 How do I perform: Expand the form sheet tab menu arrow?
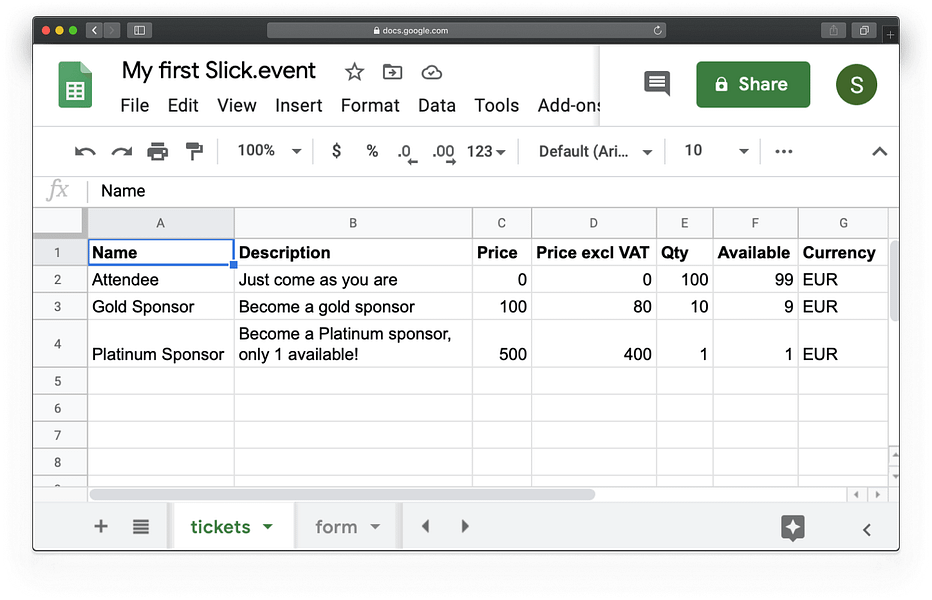tap(374, 526)
